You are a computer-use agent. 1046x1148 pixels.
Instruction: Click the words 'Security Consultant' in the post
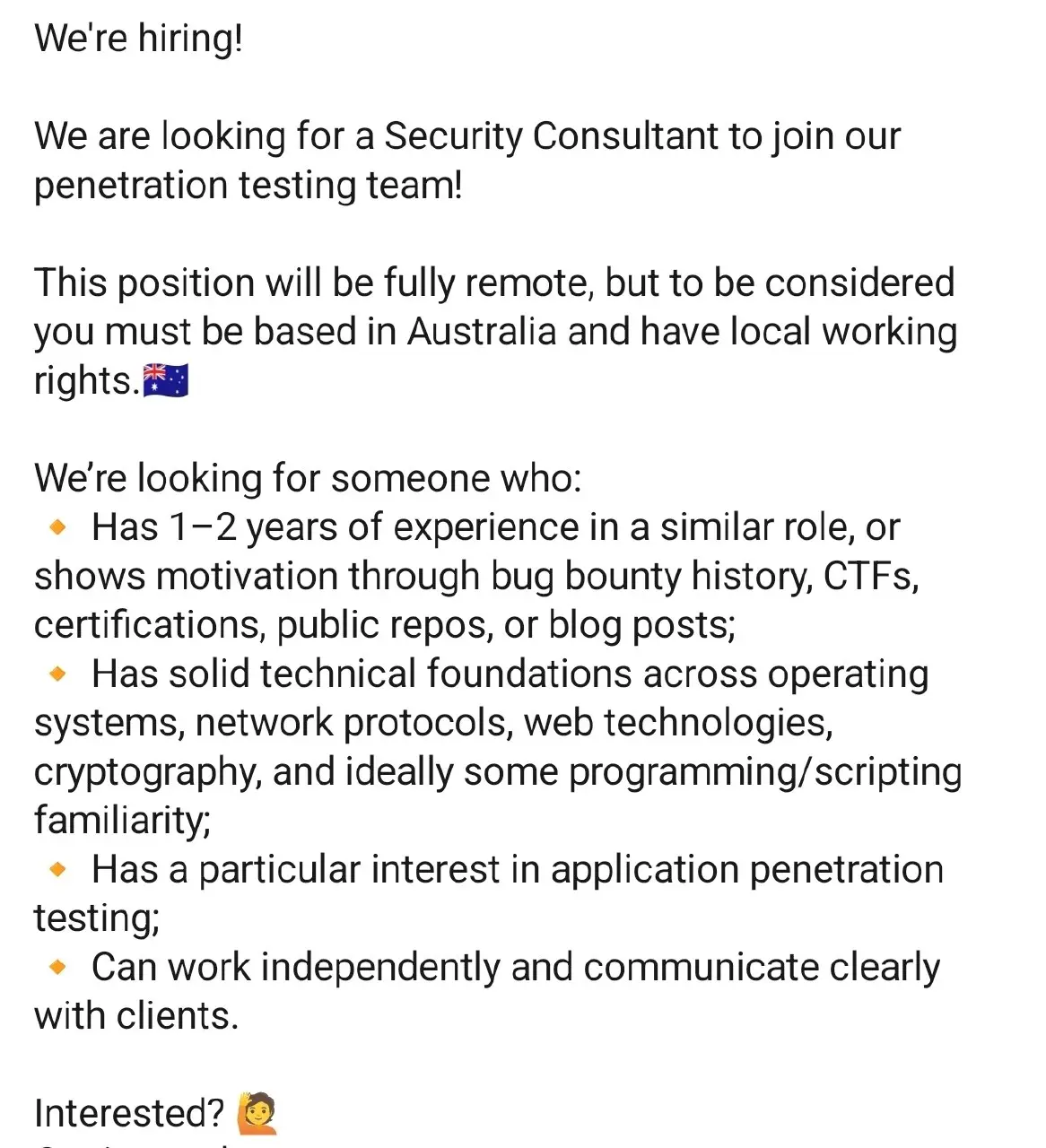coord(553,136)
